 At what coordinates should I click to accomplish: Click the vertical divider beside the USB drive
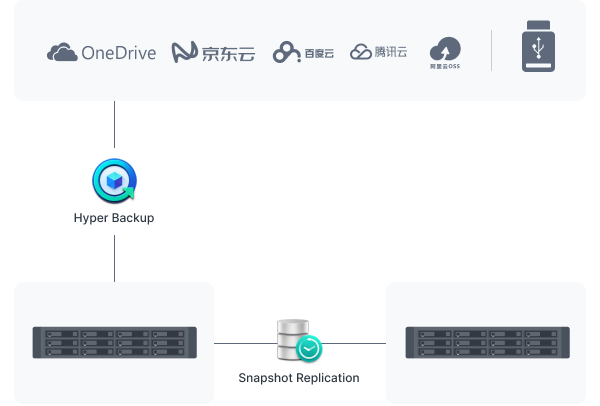pos(491,51)
